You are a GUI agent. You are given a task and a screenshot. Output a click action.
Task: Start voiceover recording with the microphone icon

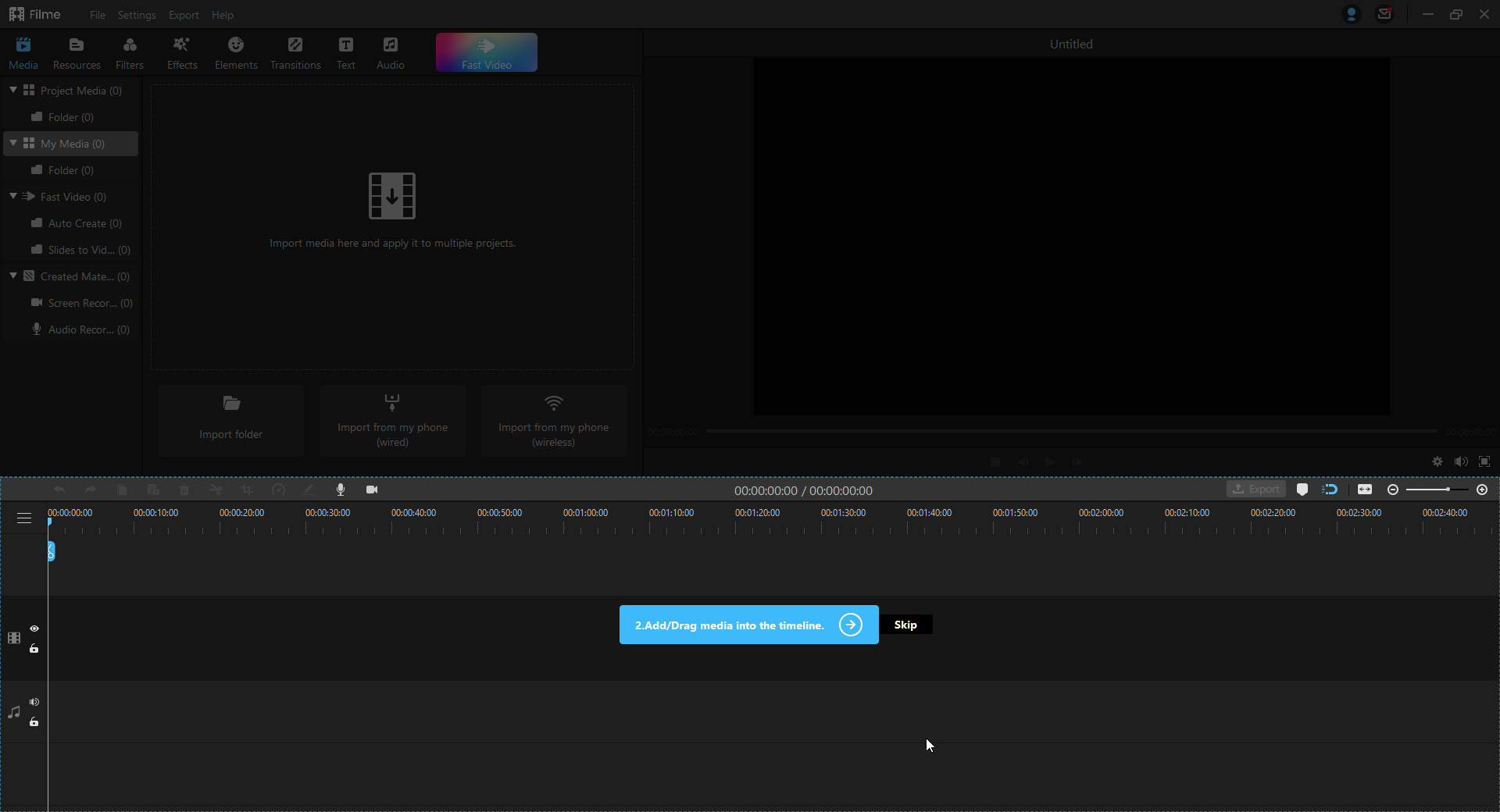click(x=341, y=490)
